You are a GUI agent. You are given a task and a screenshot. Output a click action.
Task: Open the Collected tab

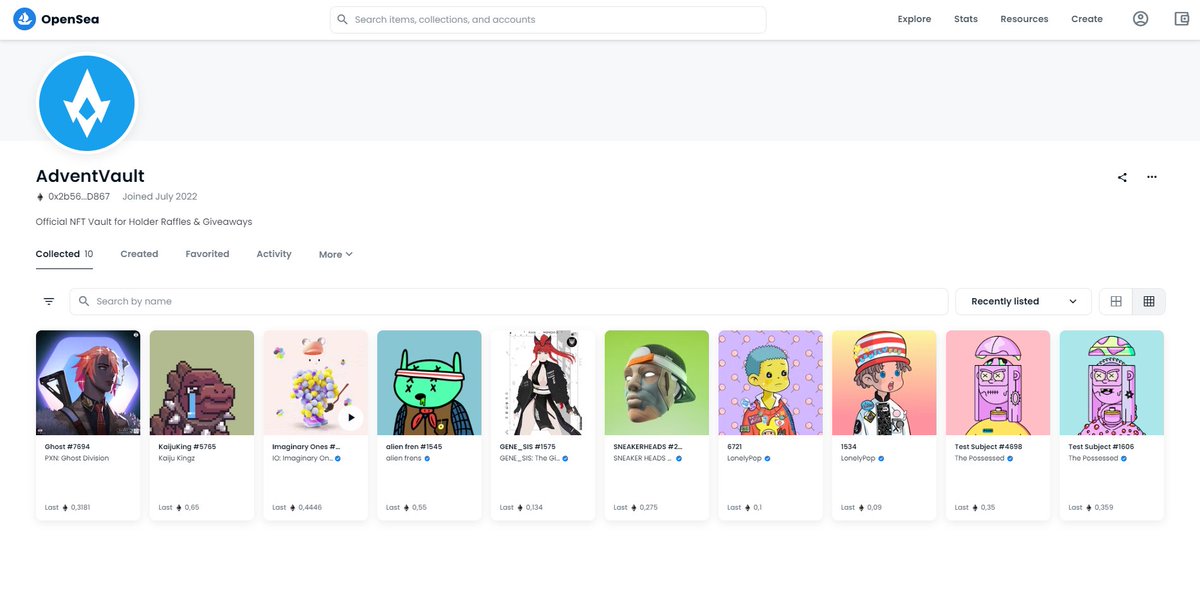click(65, 254)
